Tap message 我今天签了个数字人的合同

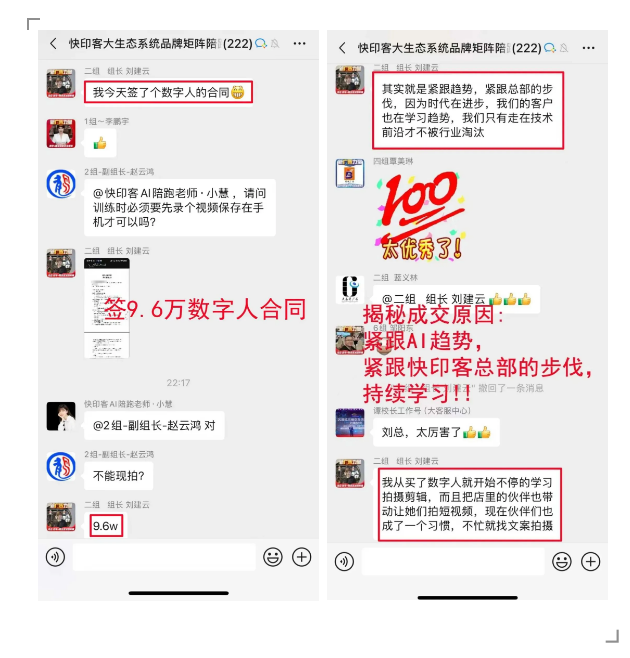pos(168,92)
